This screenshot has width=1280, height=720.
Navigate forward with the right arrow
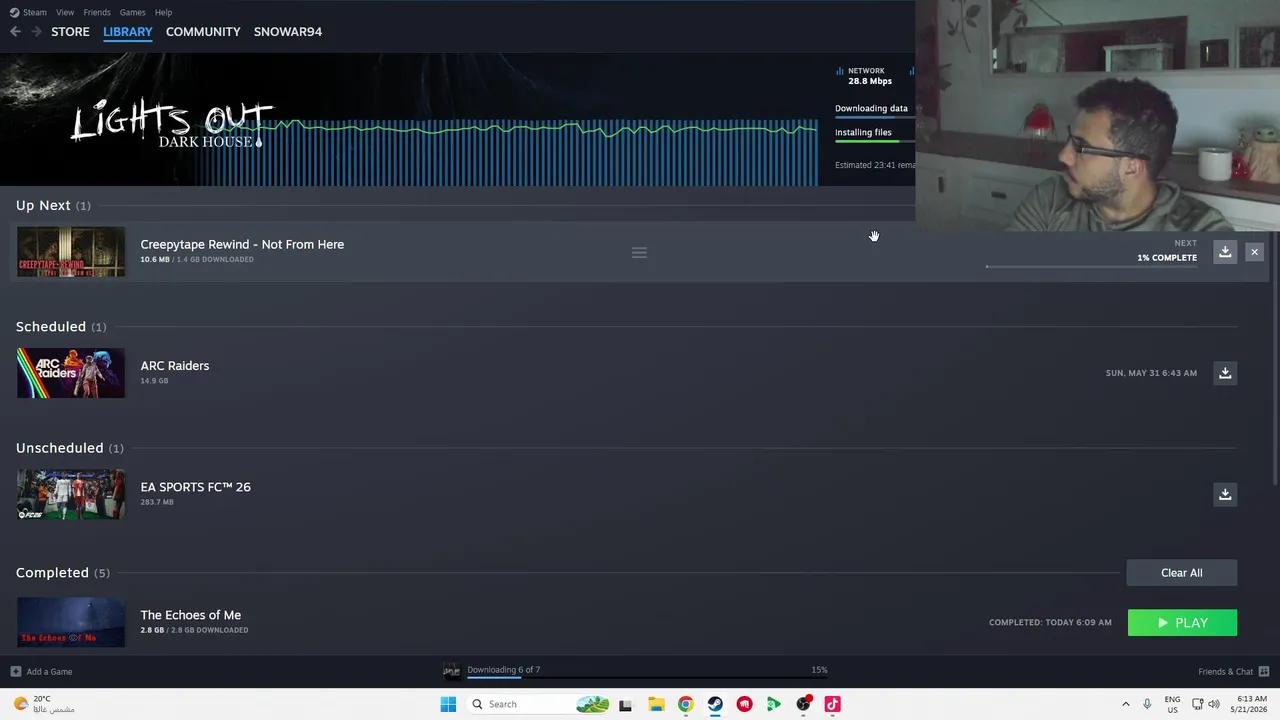36,32
